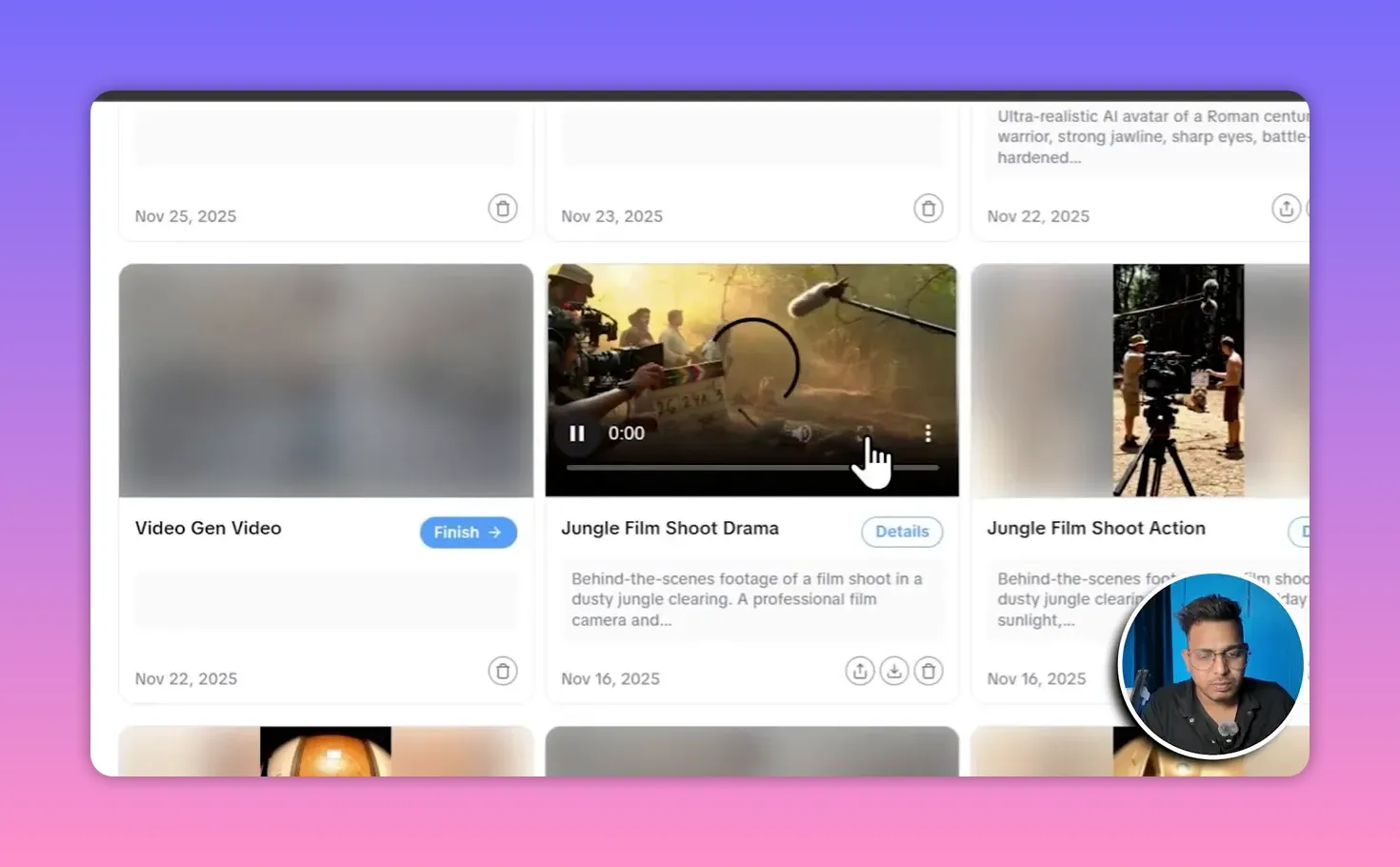Viewport: 1400px width, 867px height.
Task: Delete the Video Gen Video draft
Action: click(x=503, y=671)
